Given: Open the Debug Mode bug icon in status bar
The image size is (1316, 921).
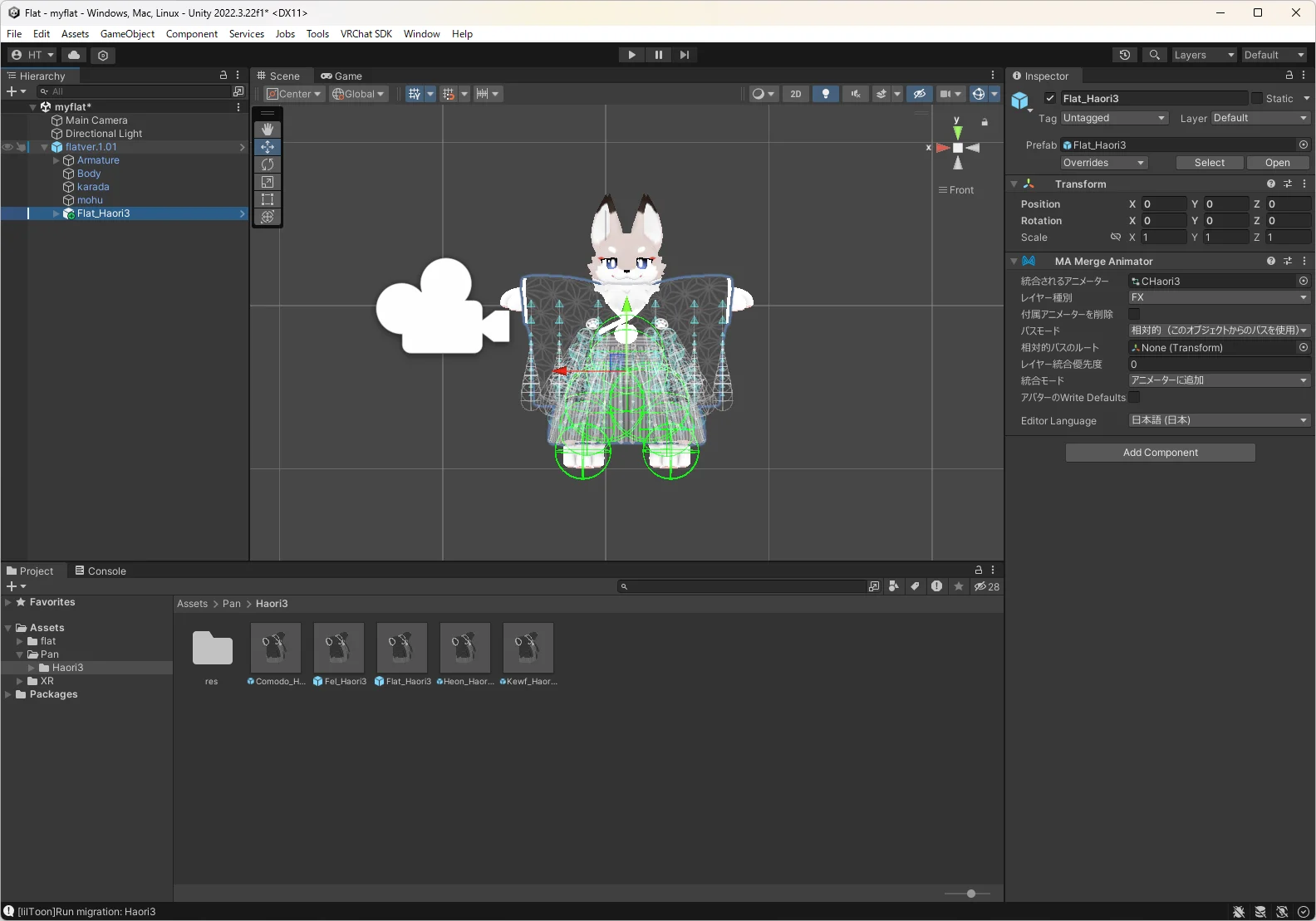Looking at the screenshot, I should (1239, 912).
